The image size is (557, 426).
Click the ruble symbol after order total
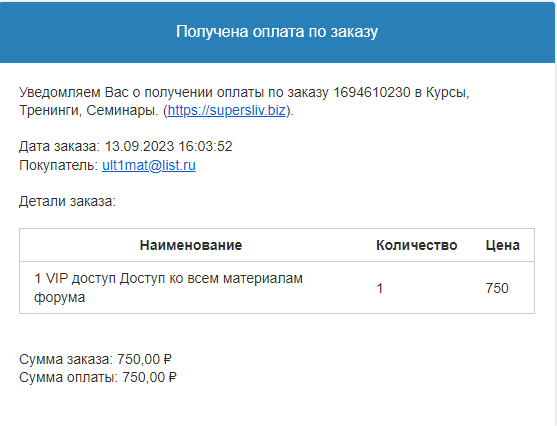point(168,360)
